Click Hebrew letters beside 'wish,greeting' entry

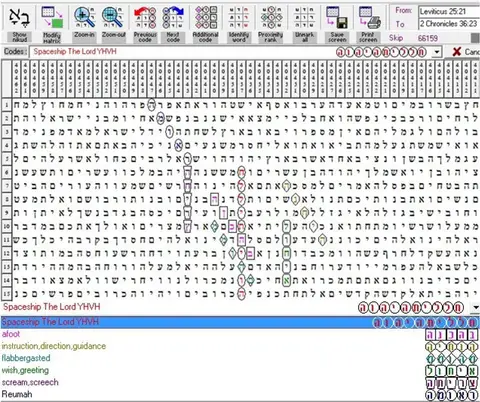coord(452,371)
